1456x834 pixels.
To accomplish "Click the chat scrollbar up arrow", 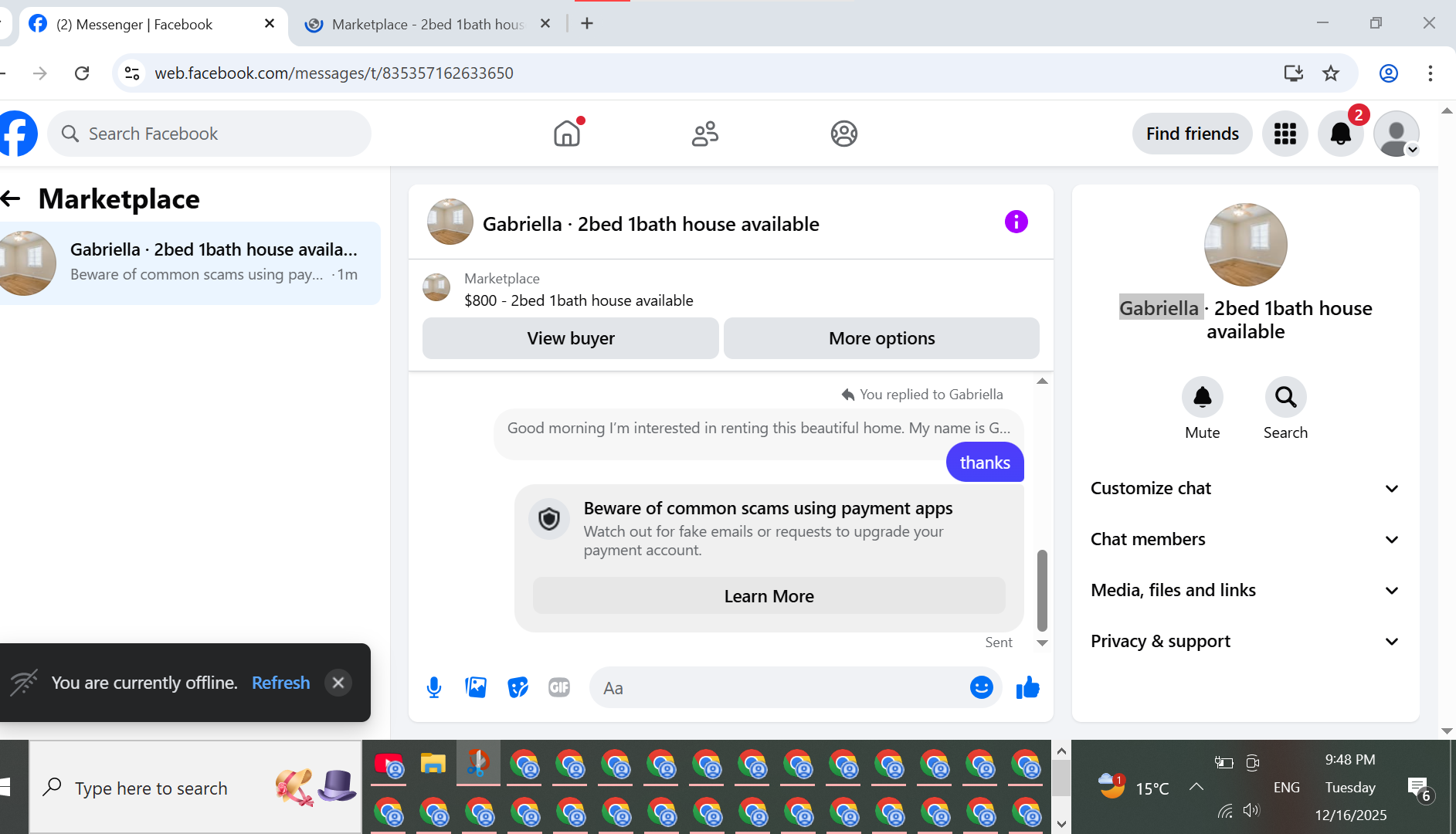I will pyautogui.click(x=1042, y=381).
